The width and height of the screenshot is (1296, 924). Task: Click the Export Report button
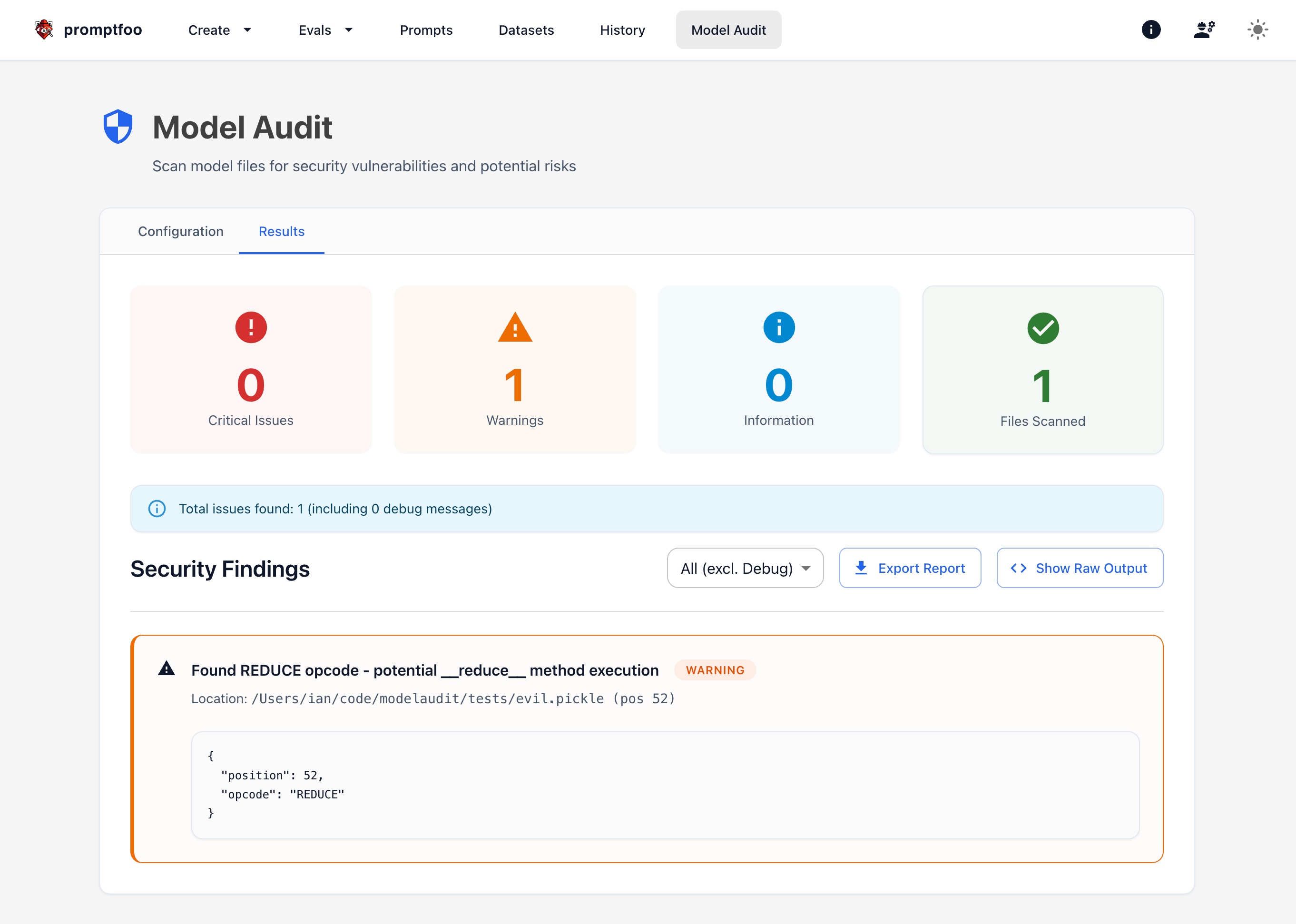[x=909, y=568]
